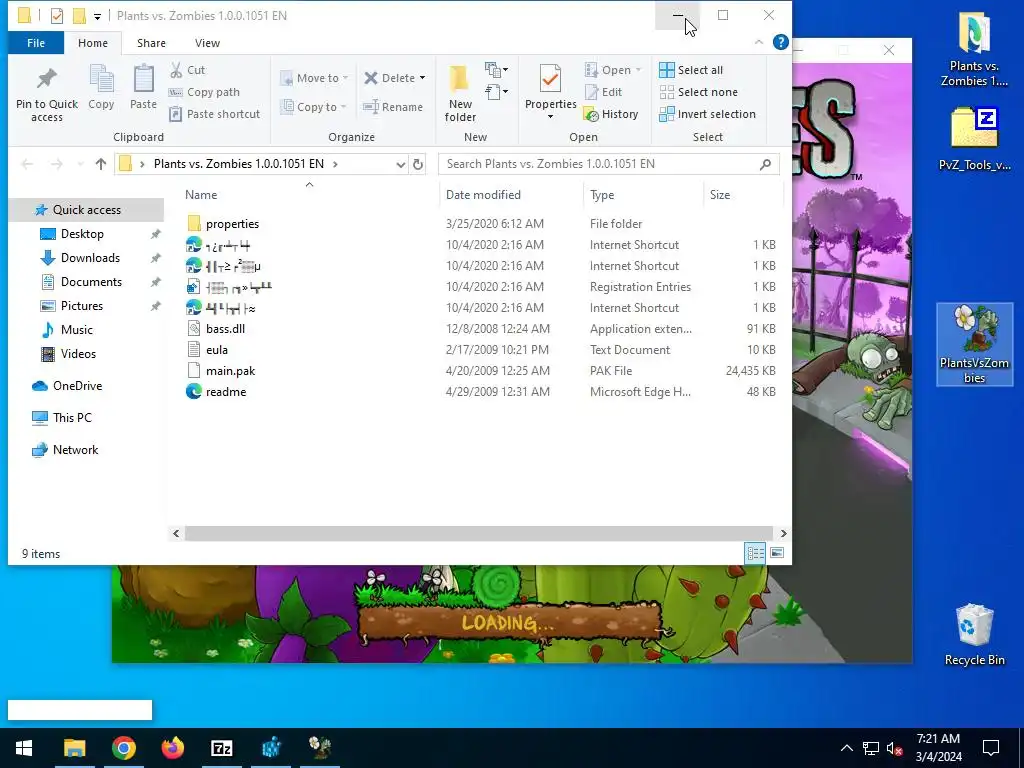Screen dimensions: 1024x768
Task: Click Cut in Clipboard group
Action: 187,70
